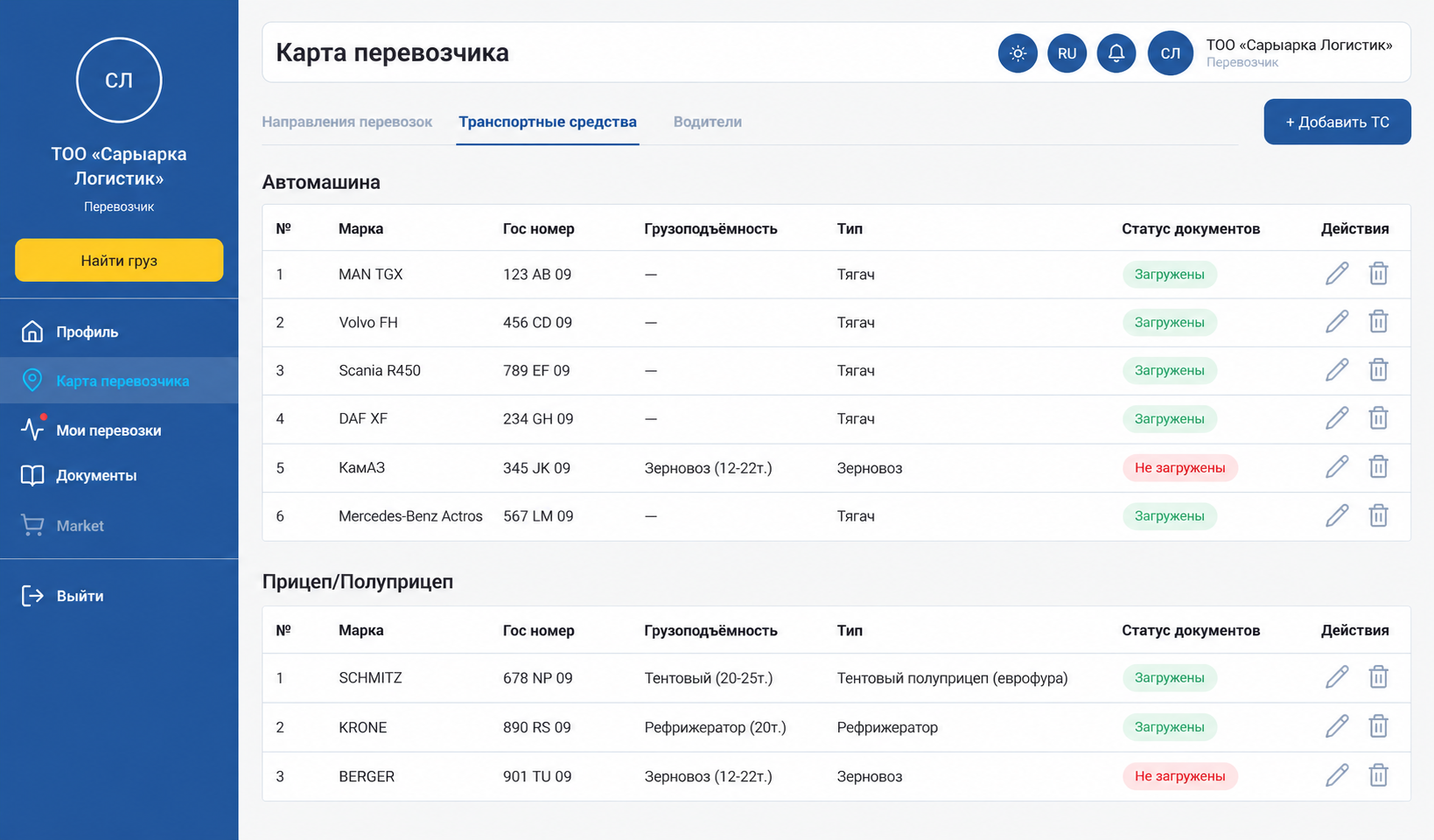
Task: Delete the MAN TGX vehicle
Action: tap(1378, 274)
